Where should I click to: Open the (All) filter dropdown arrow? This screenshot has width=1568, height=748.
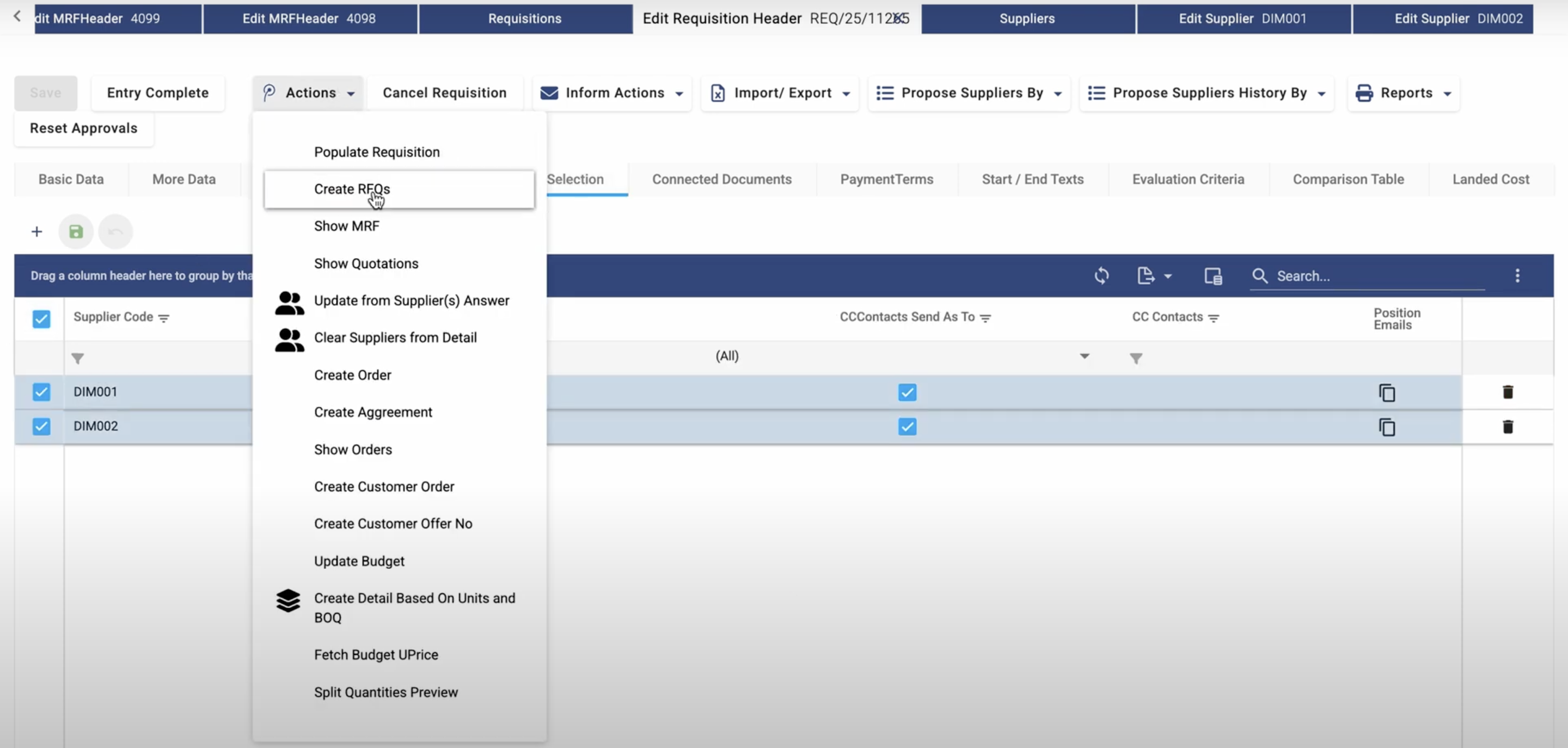pos(1084,356)
